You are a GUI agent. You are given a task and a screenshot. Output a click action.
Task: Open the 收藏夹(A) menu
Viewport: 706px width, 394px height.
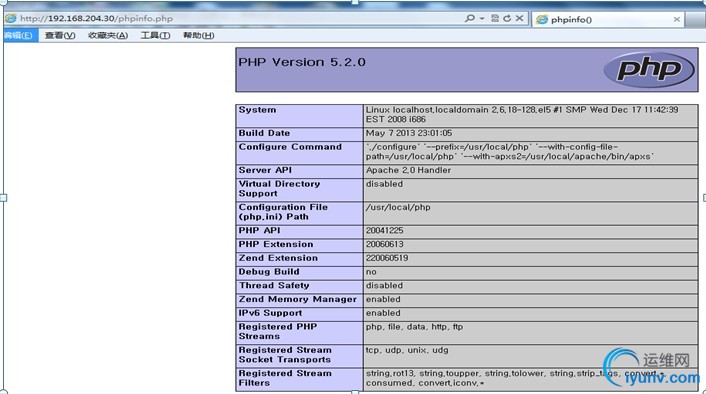pyautogui.click(x=108, y=35)
